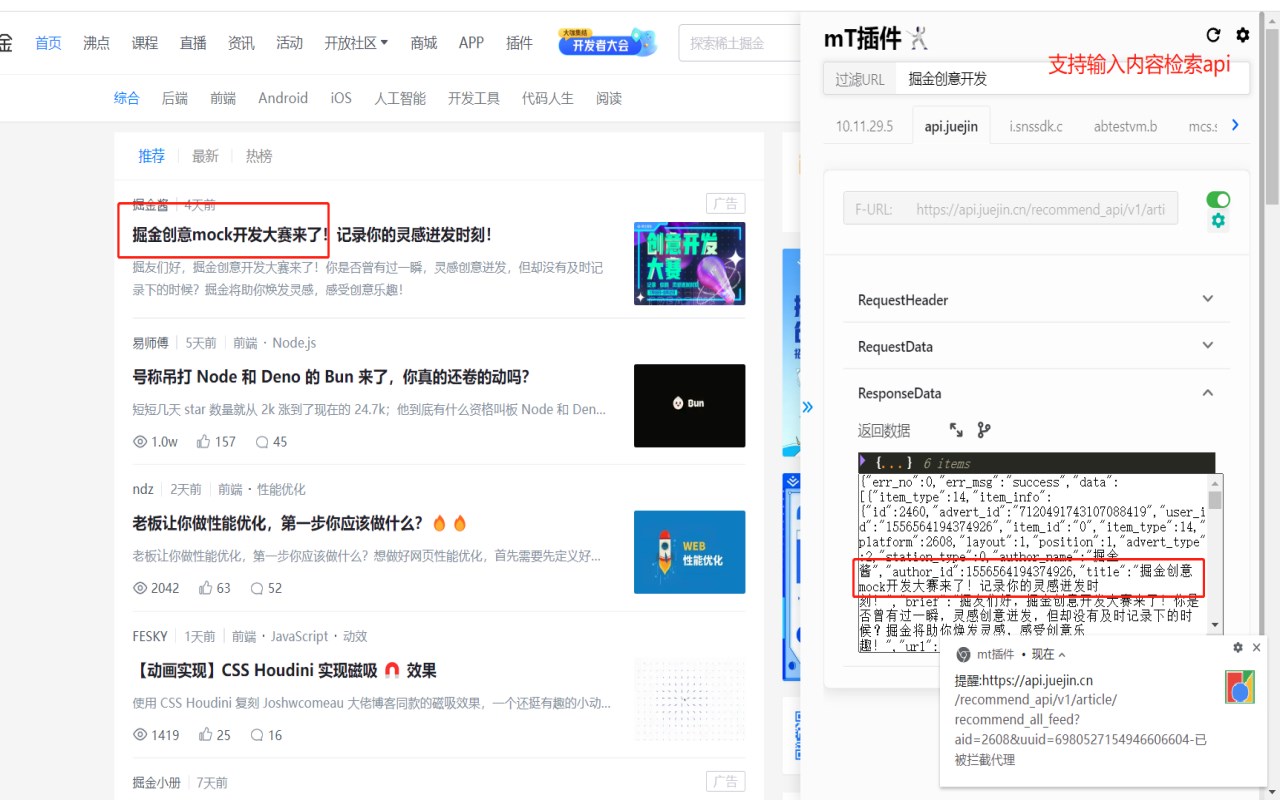Open the 开放社区 dropdown menu
Viewport: 1280px width, 800px height.
point(356,43)
